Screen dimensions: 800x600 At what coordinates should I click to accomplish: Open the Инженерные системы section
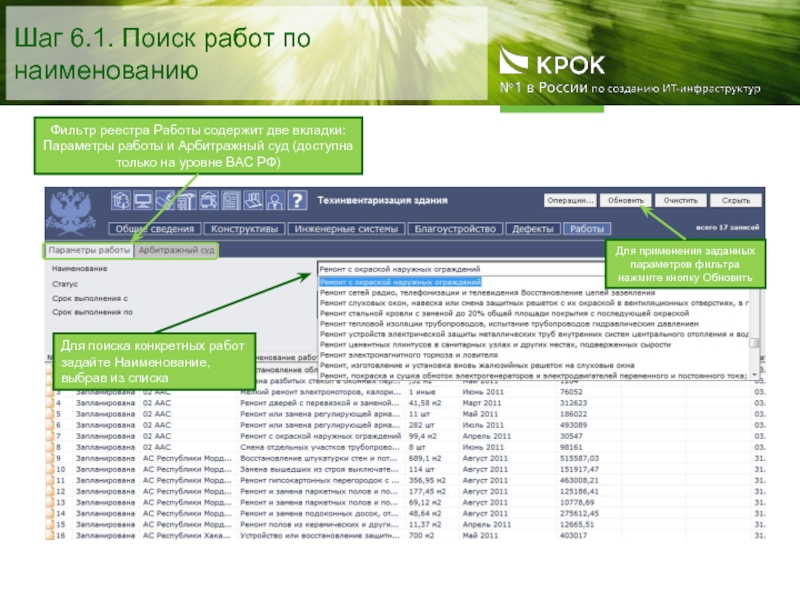(x=346, y=229)
